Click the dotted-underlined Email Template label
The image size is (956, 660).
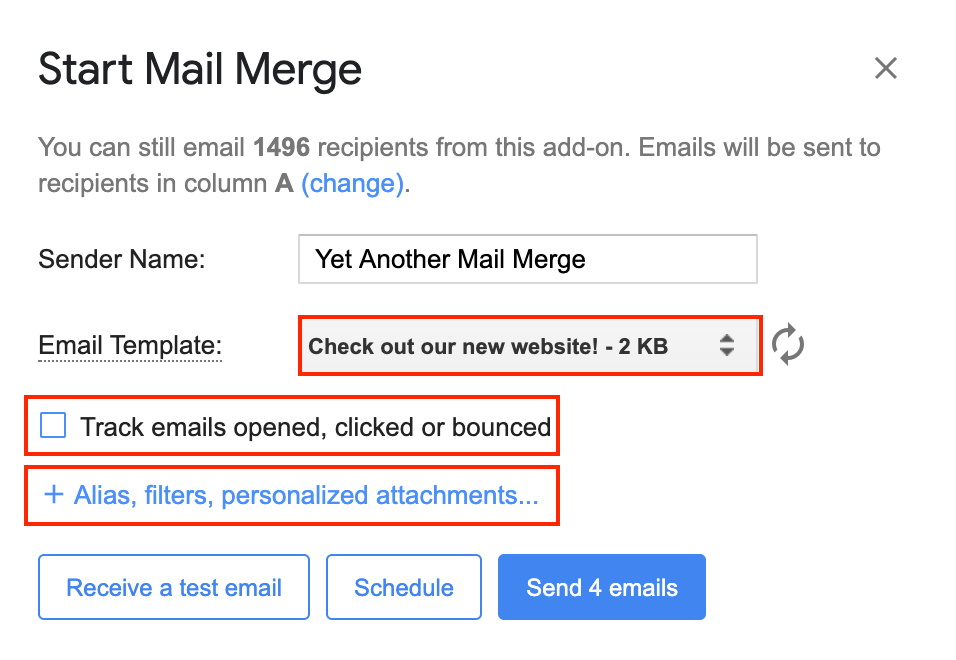coord(130,346)
